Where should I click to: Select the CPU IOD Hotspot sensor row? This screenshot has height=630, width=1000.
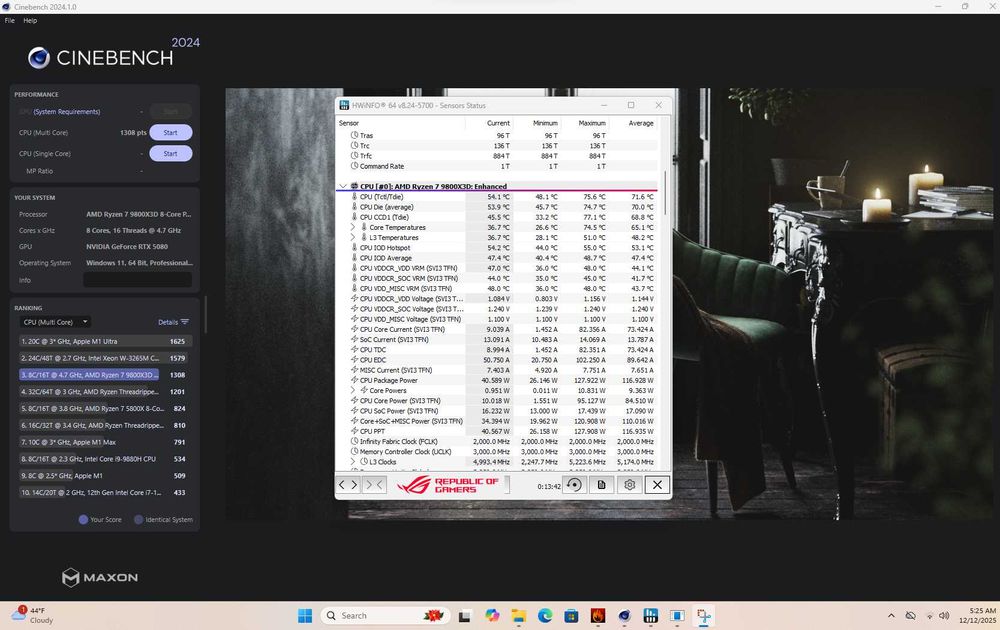(x=497, y=247)
